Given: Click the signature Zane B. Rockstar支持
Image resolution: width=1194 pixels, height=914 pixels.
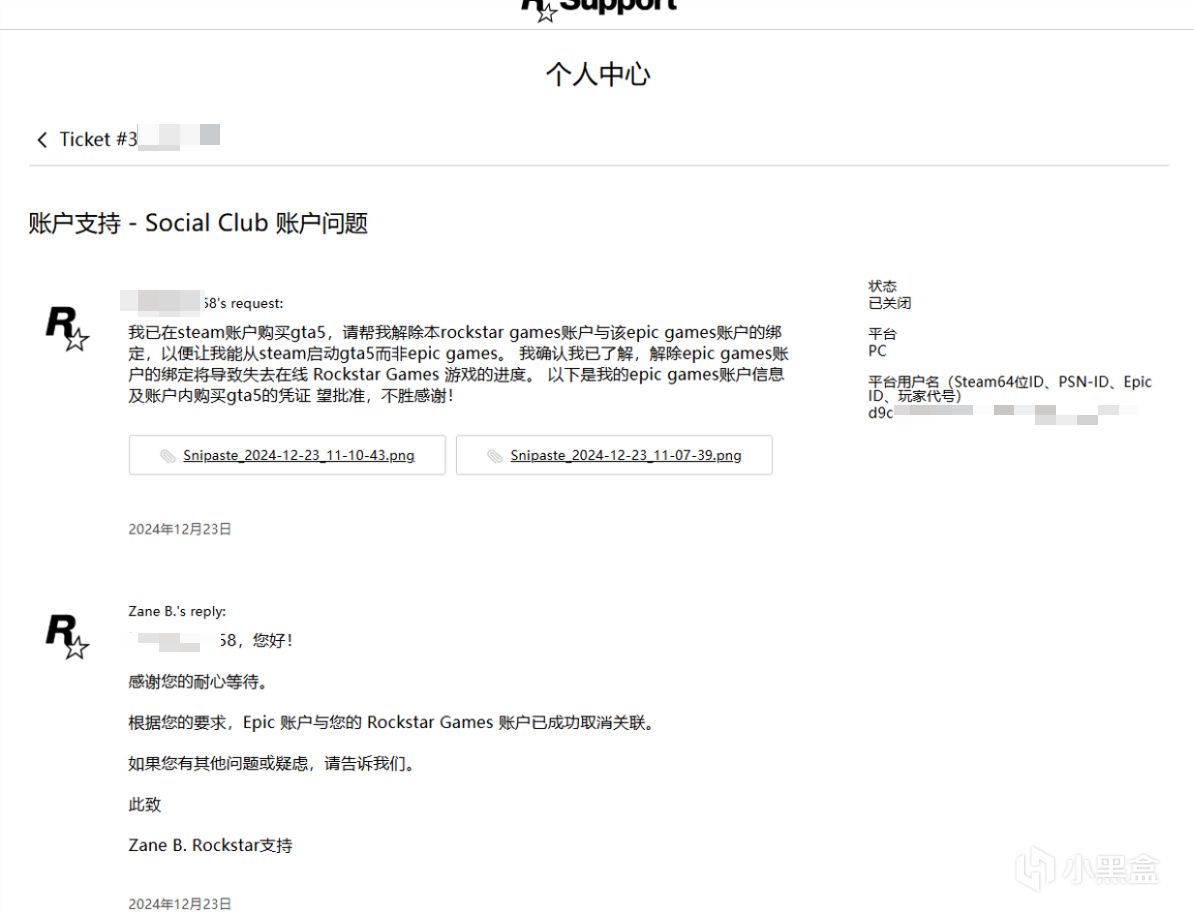Looking at the screenshot, I should click(x=210, y=845).
